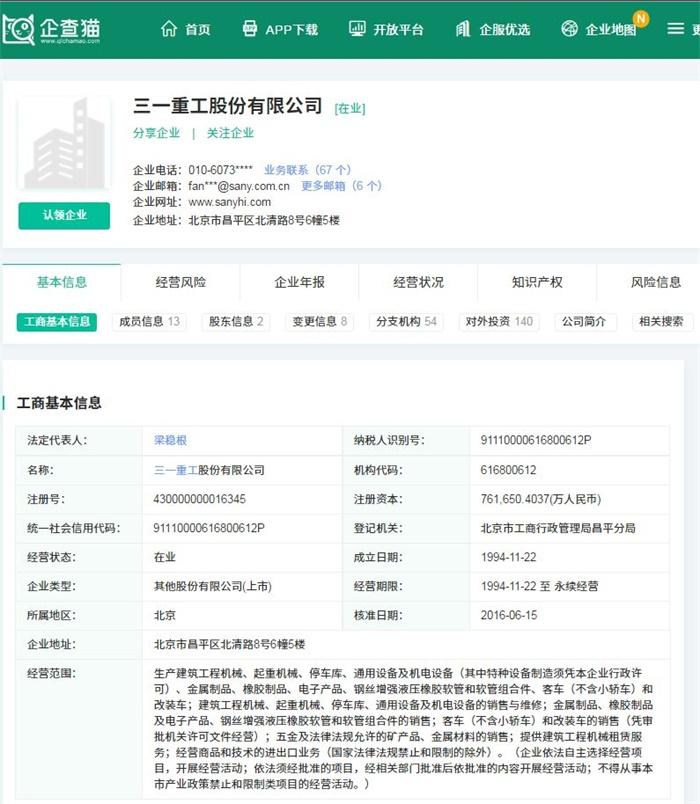Click legal representative link 梁稳根
This screenshot has width=700, height=804.
[170, 440]
